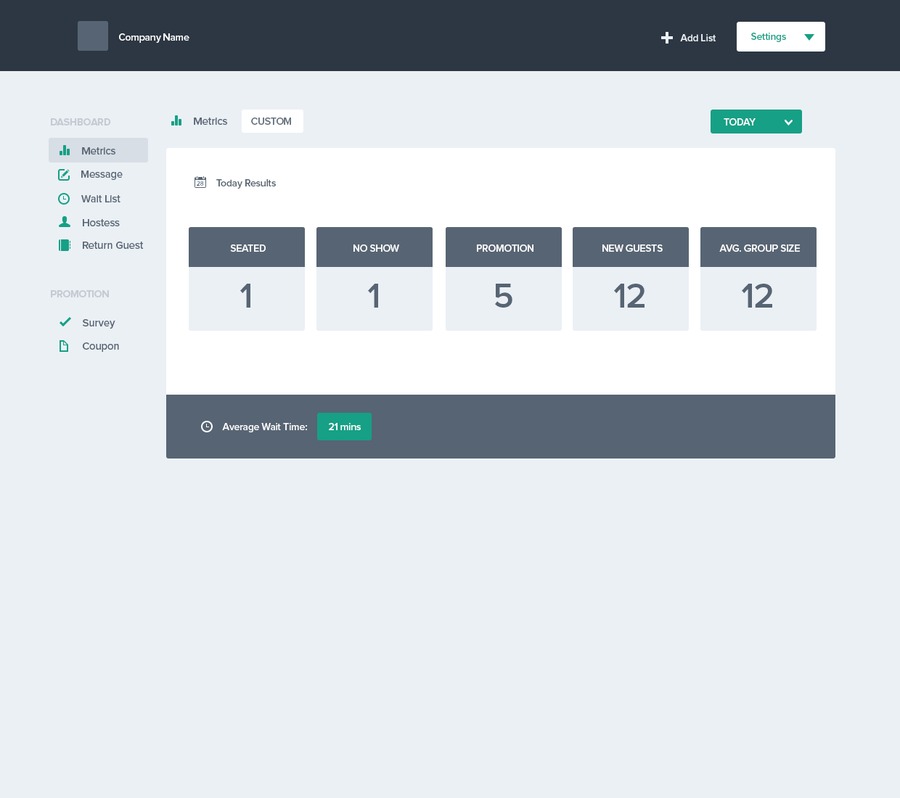Image resolution: width=900 pixels, height=798 pixels.
Task: Click the Settings dropdown triangle arrow
Action: point(809,37)
